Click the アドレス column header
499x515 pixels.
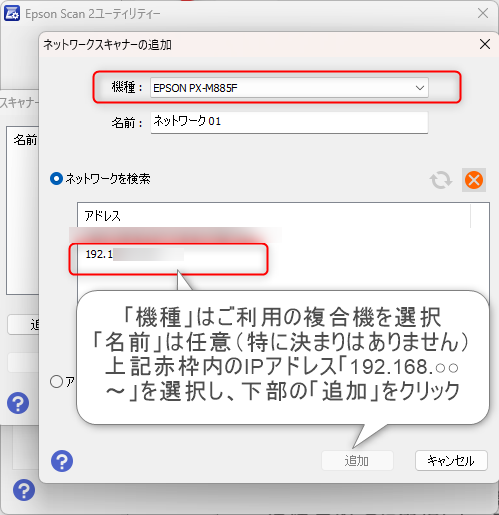(x=274, y=216)
